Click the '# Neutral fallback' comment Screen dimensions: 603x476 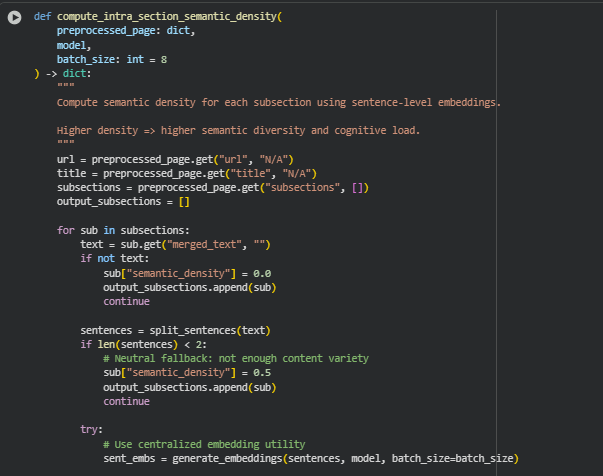(x=235, y=358)
